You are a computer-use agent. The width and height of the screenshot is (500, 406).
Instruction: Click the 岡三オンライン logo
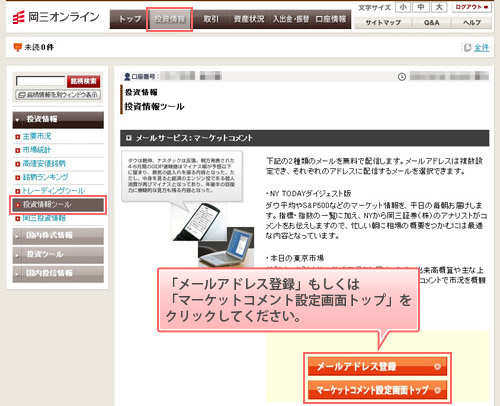[x=56, y=17]
